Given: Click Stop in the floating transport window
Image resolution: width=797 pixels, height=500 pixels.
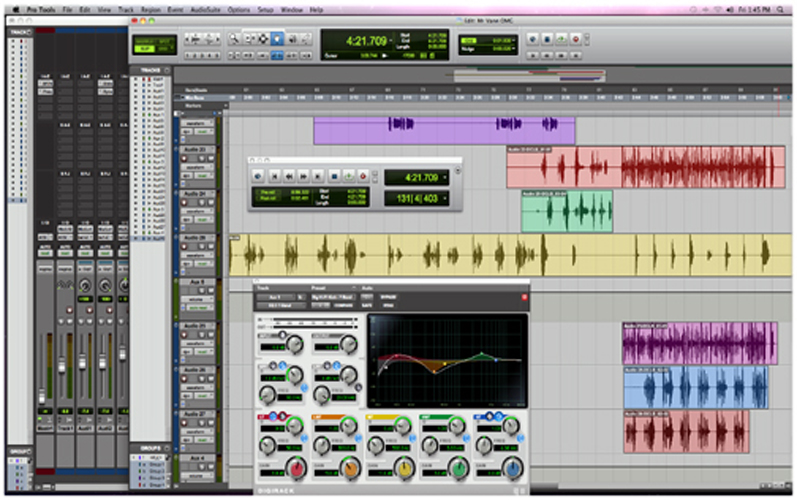Looking at the screenshot, I should coord(335,176).
